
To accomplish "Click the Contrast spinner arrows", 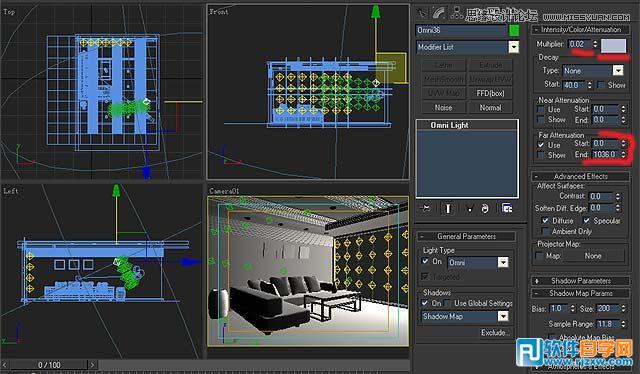I will pos(618,196).
